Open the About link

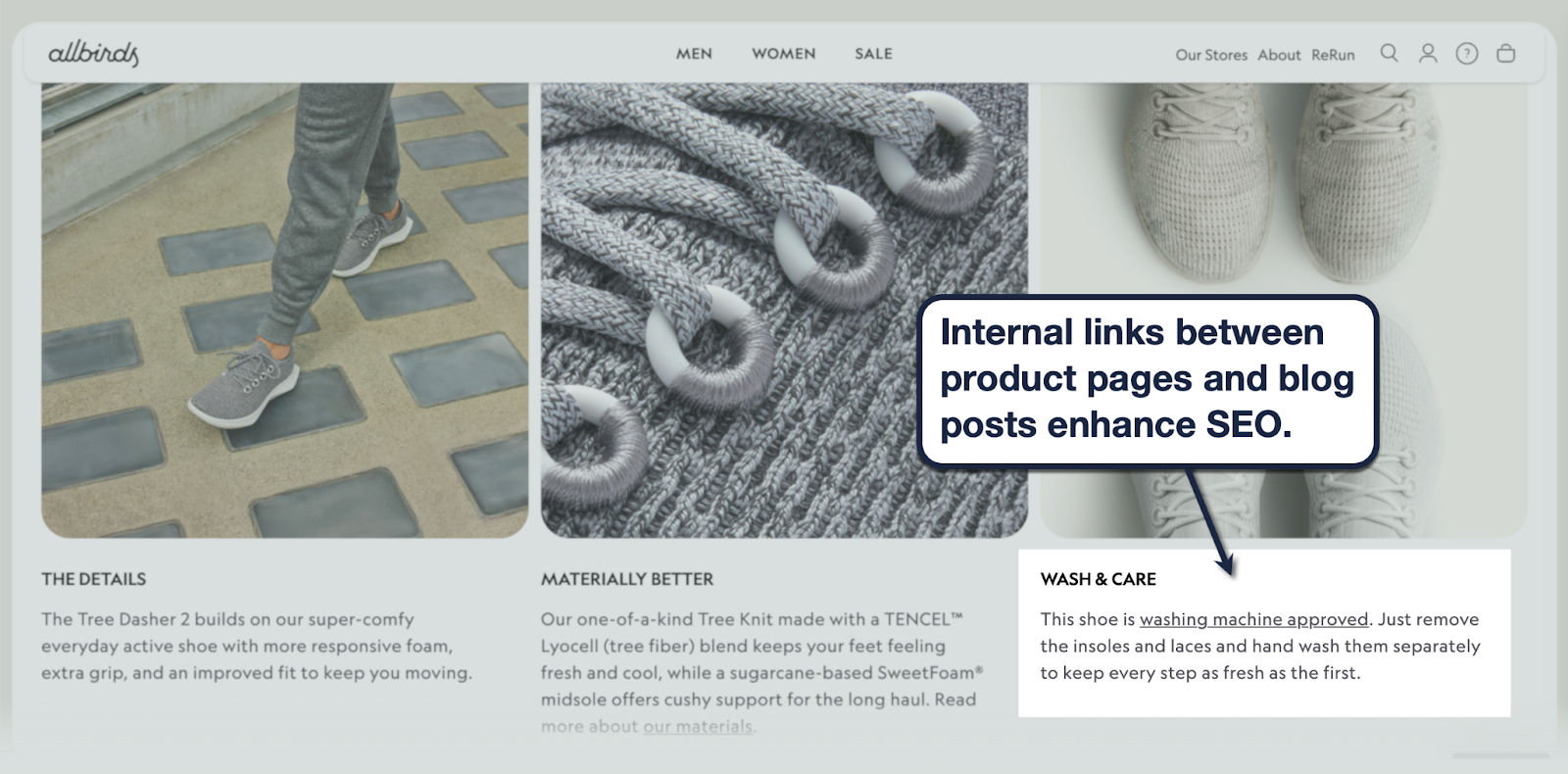[x=1279, y=55]
